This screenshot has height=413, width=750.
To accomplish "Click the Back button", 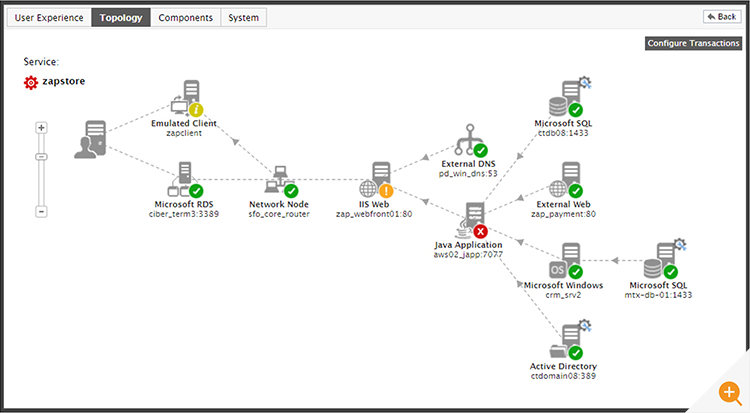I will (722, 17).
